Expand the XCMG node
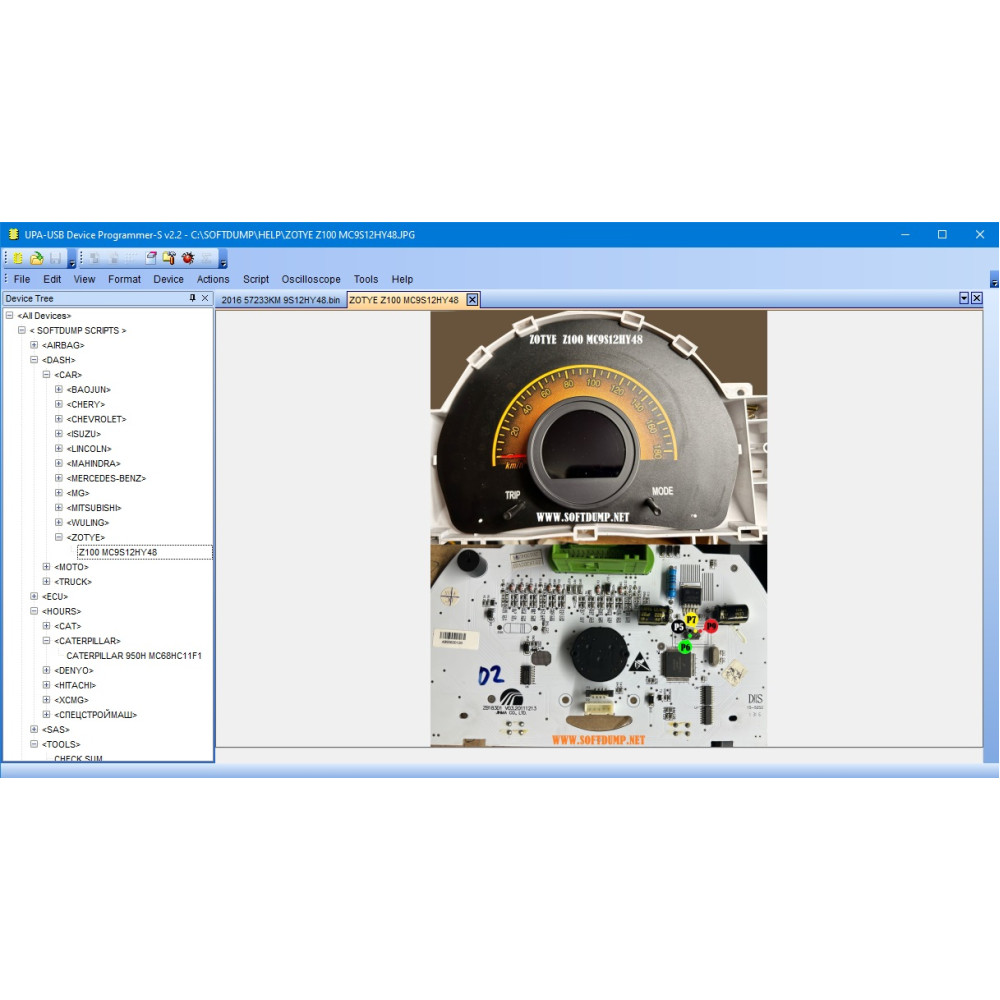Image resolution: width=1000 pixels, height=1000 pixels. [46, 700]
